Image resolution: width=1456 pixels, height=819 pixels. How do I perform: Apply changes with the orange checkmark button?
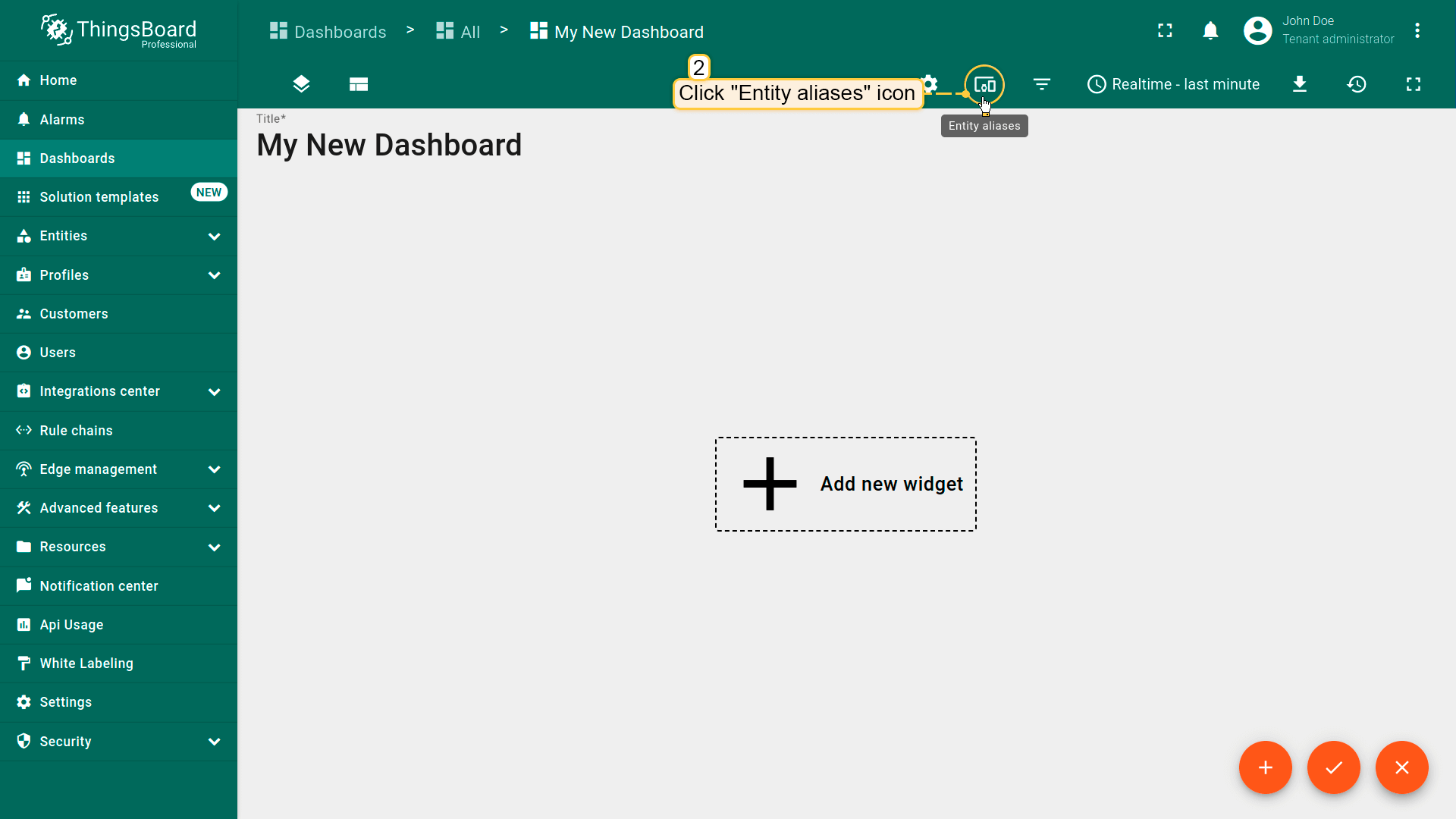coord(1333,767)
